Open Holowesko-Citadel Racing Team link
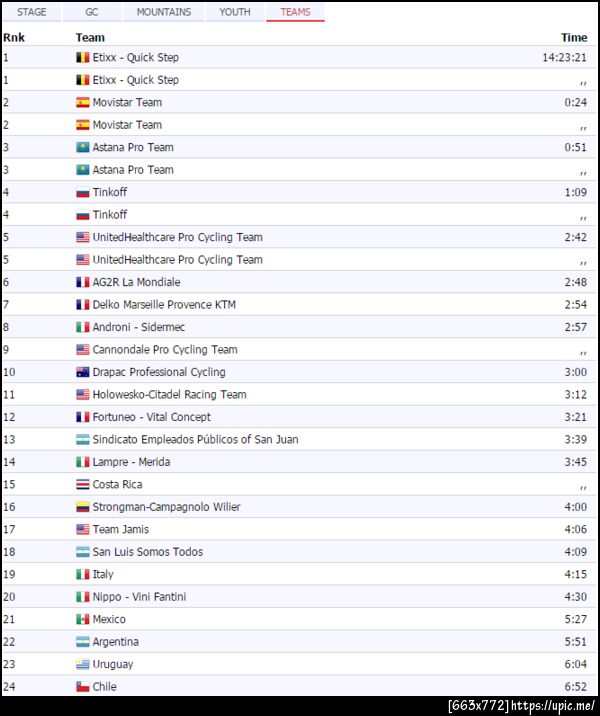The width and height of the screenshot is (600, 716). [169, 395]
